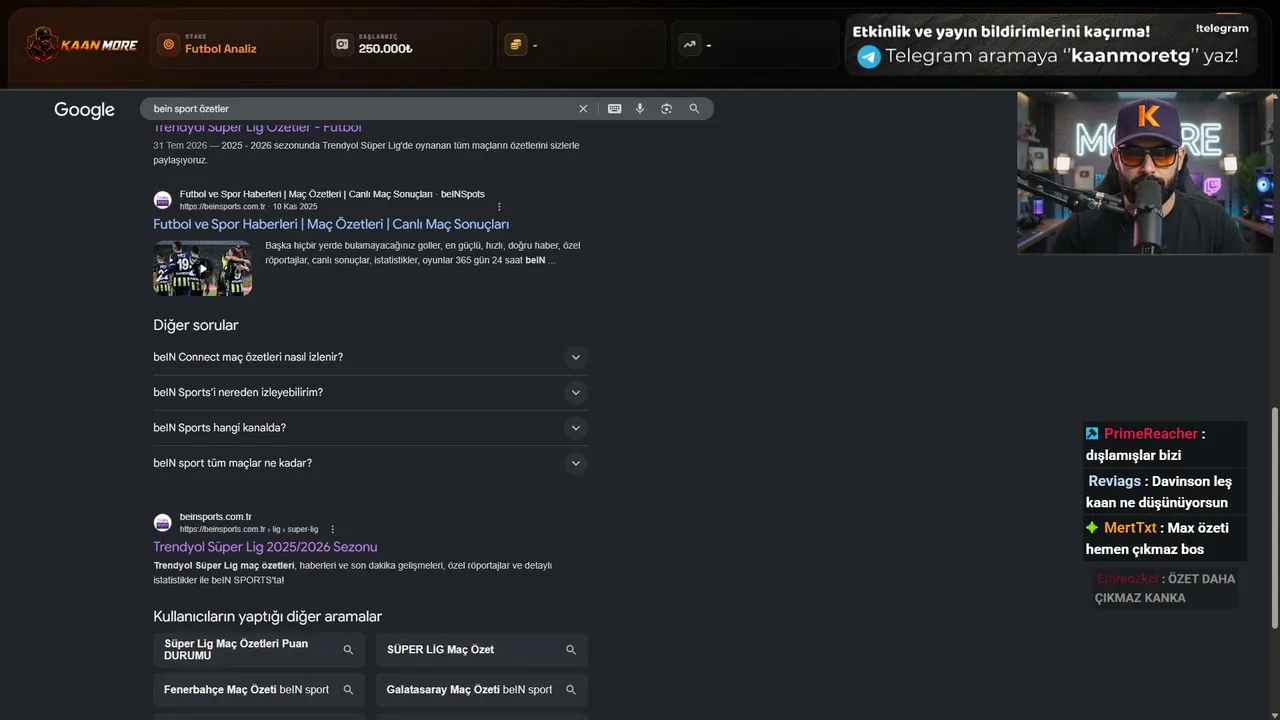Search related 'Galatasaray Maç Özeti beIN sport'

coord(482,690)
